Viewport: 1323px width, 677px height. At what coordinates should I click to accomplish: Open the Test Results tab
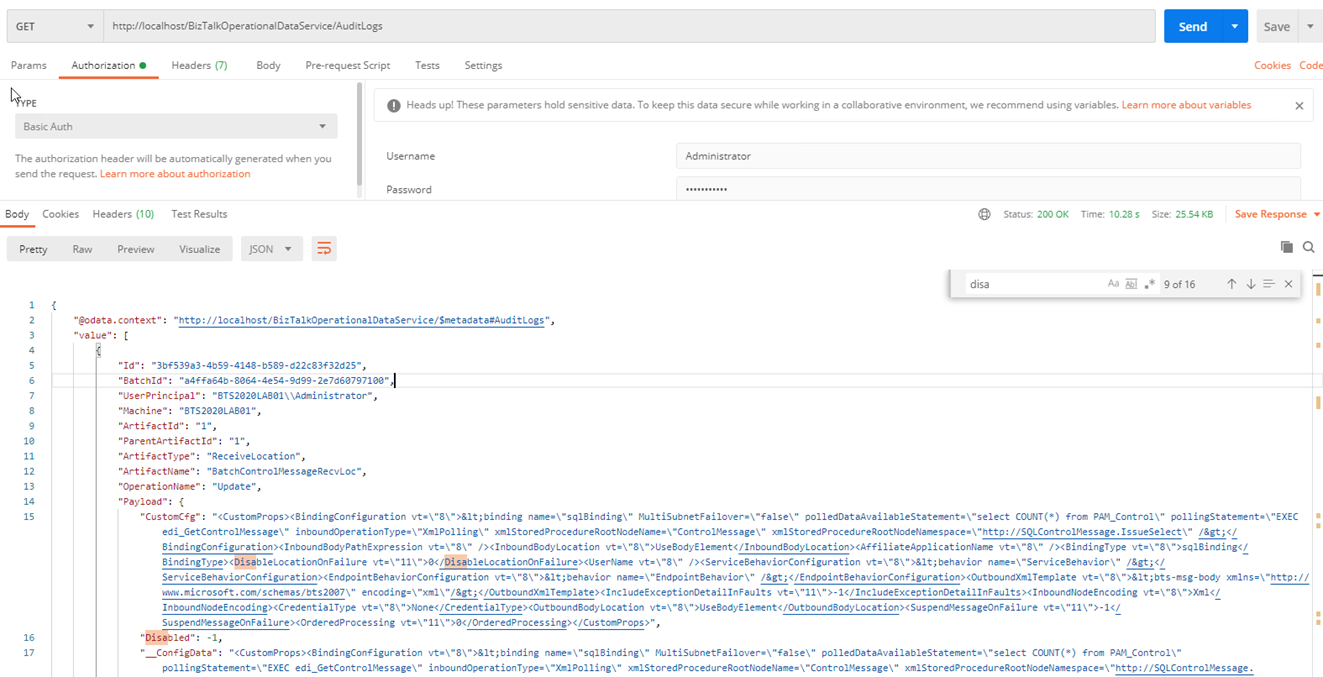[199, 214]
